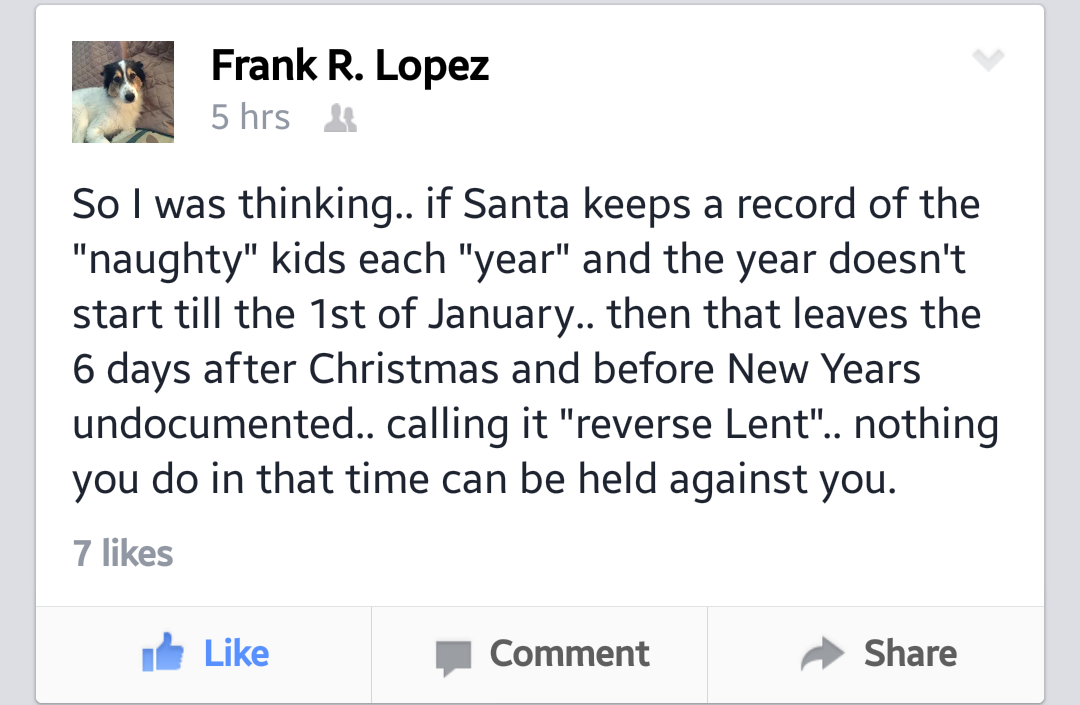Viewport: 1080px width, 705px height.
Task: Tap the speech bubble Comment icon
Action: coord(453,656)
